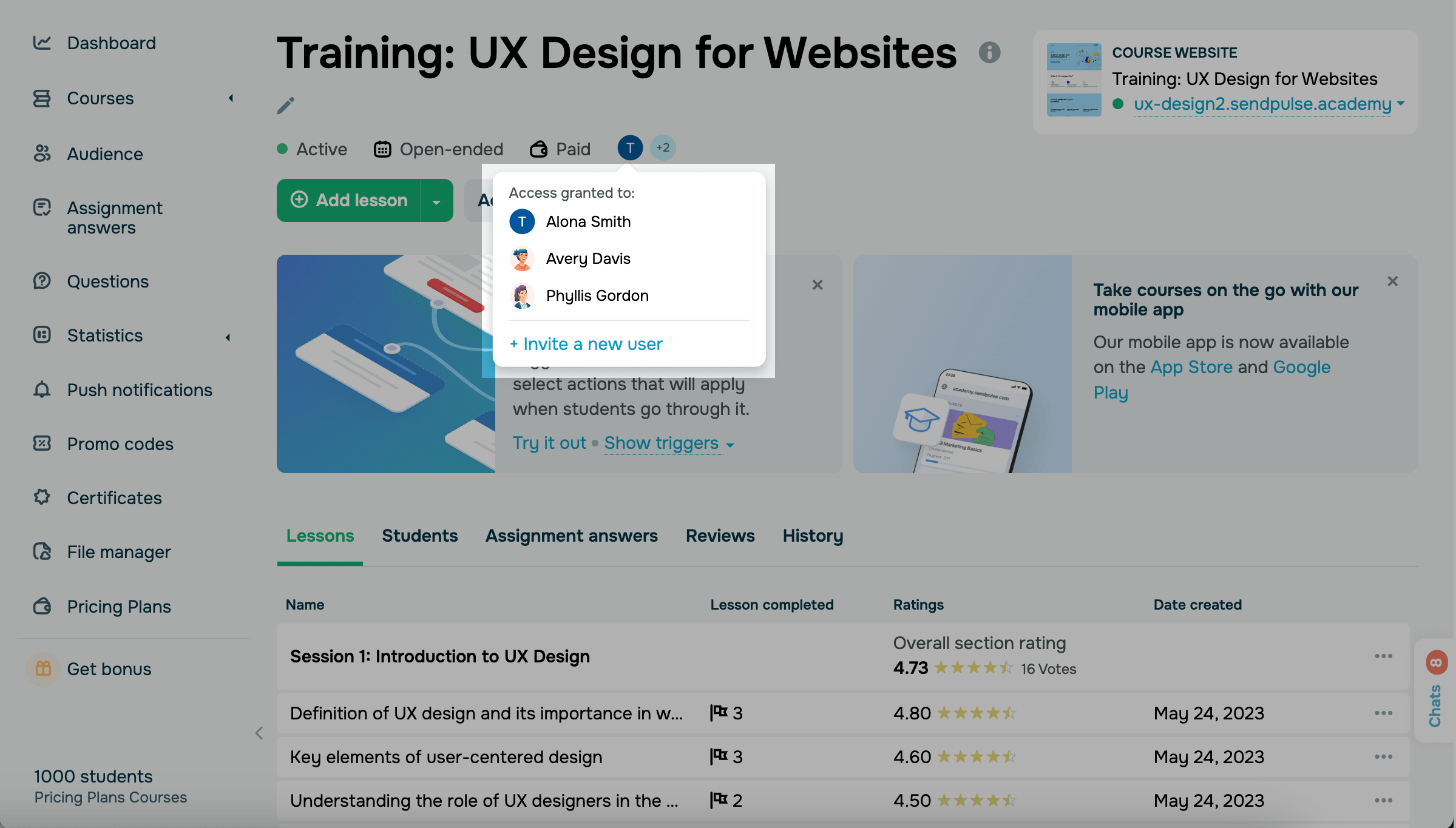Open the Dashboard sidebar icon
Image resolution: width=1456 pixels, height=828 pixels.
click(x=42, y=42)
